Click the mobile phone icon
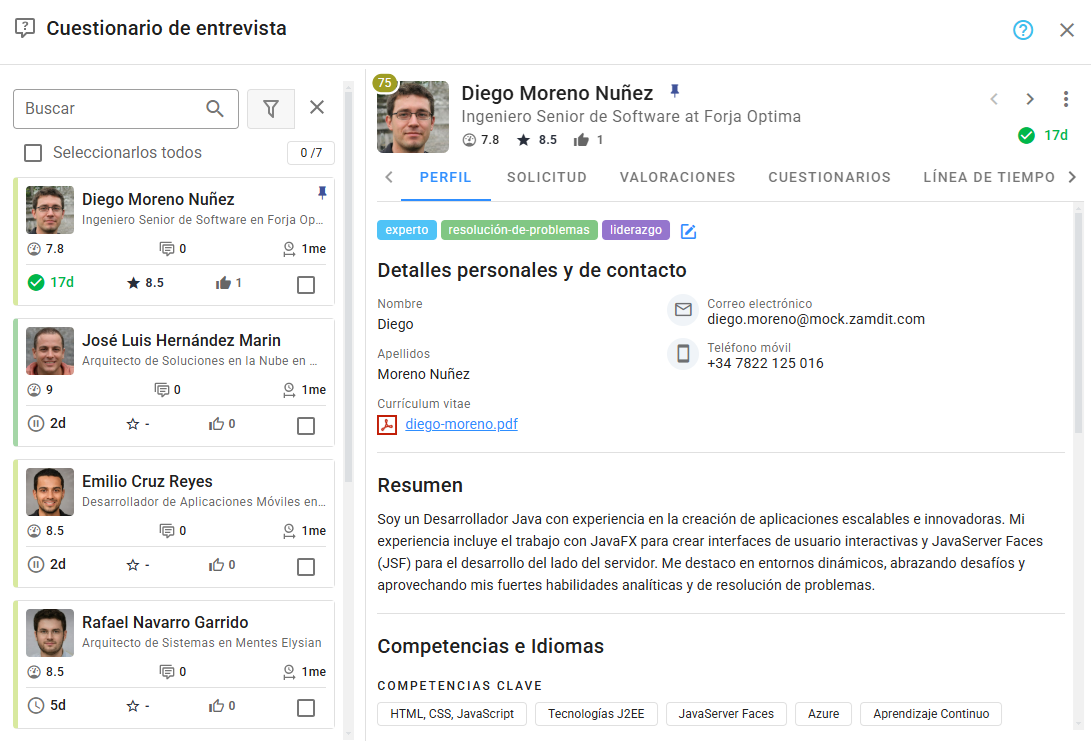1091x741 pixels. [683, 353]
